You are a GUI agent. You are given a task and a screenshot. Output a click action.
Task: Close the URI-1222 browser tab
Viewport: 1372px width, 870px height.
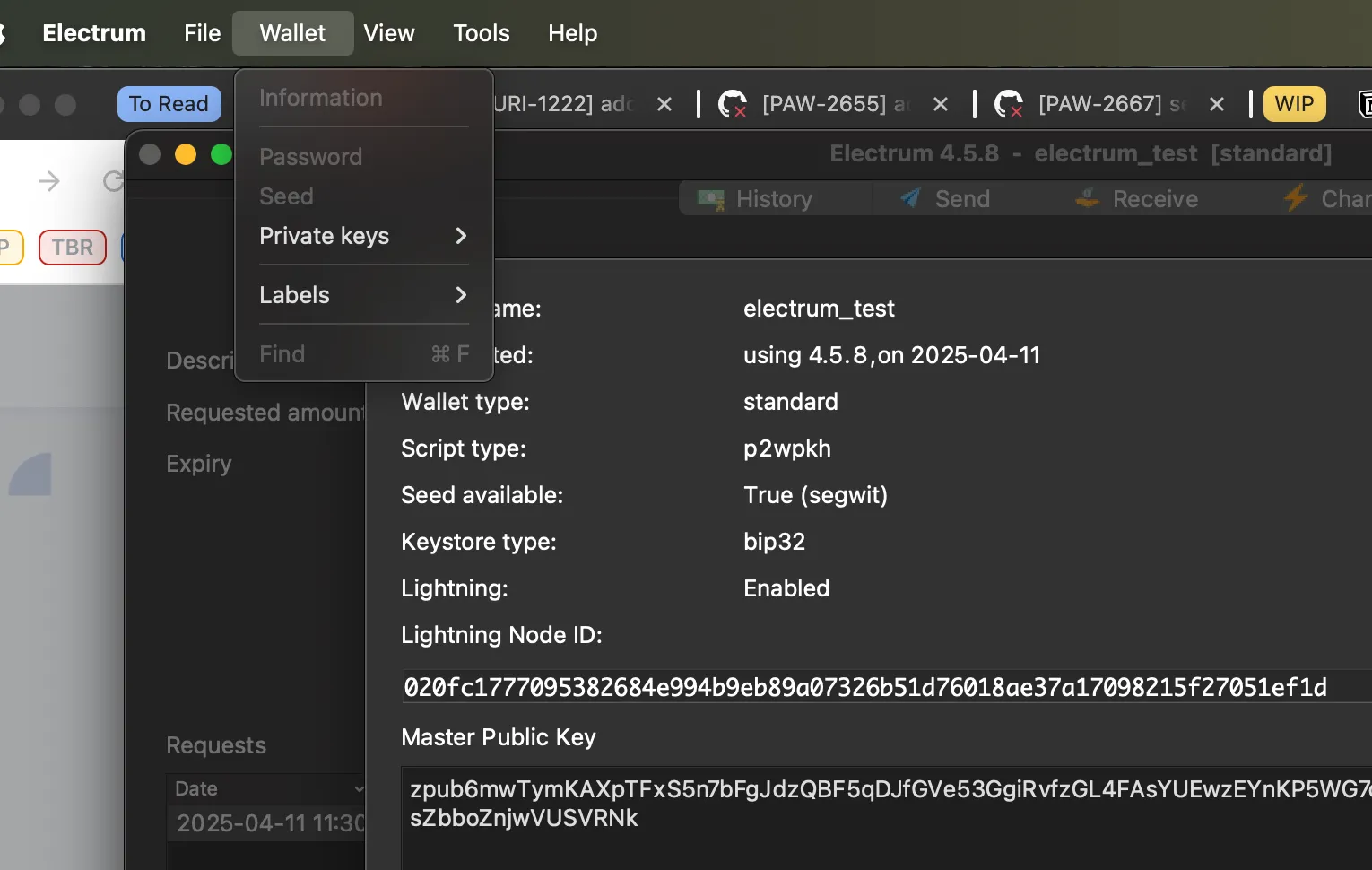664,104
